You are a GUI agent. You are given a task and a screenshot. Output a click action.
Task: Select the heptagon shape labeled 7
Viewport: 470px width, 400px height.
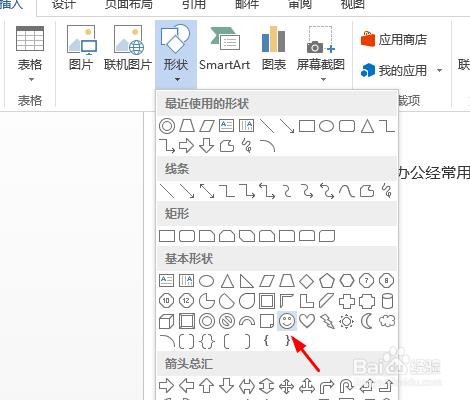367,281
